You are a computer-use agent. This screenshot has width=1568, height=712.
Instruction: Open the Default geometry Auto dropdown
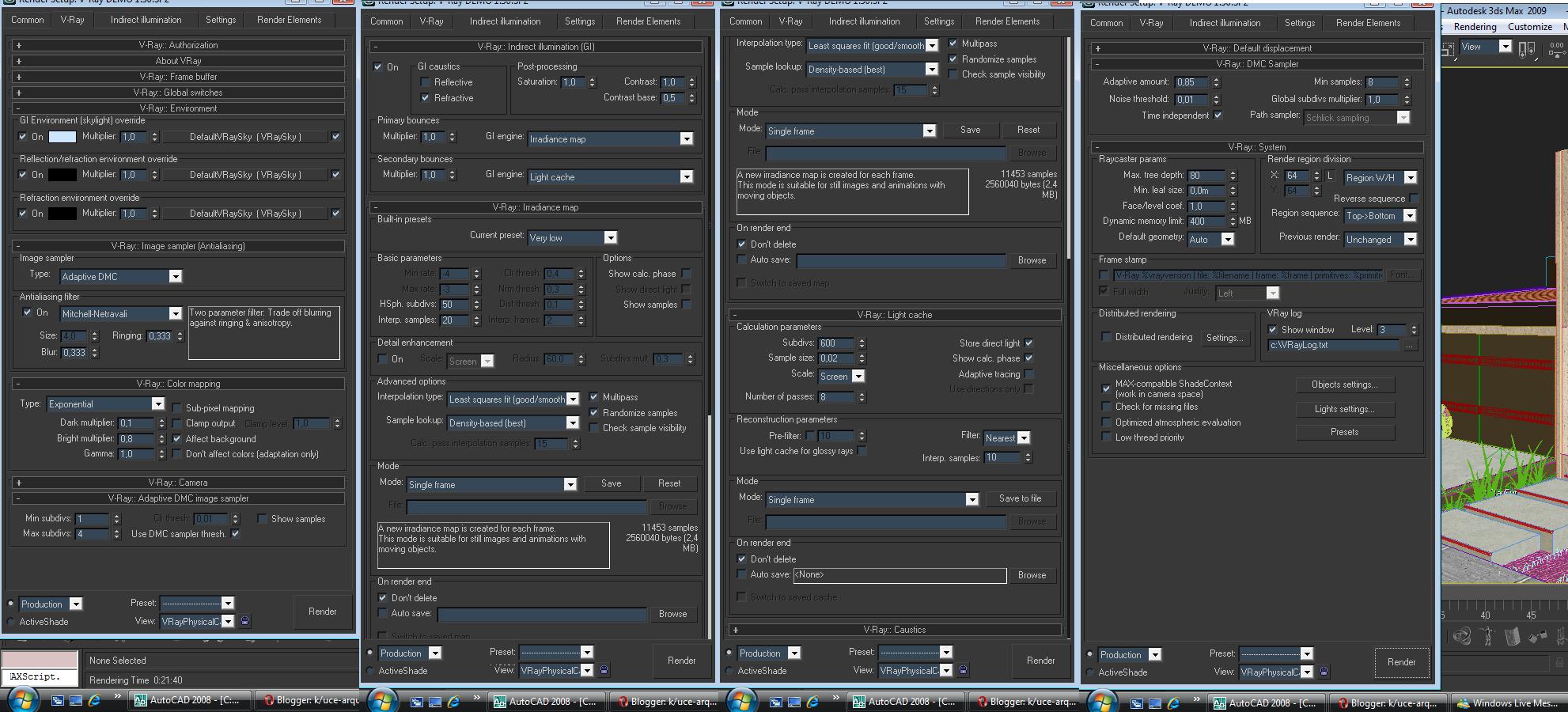point(1210,240)
